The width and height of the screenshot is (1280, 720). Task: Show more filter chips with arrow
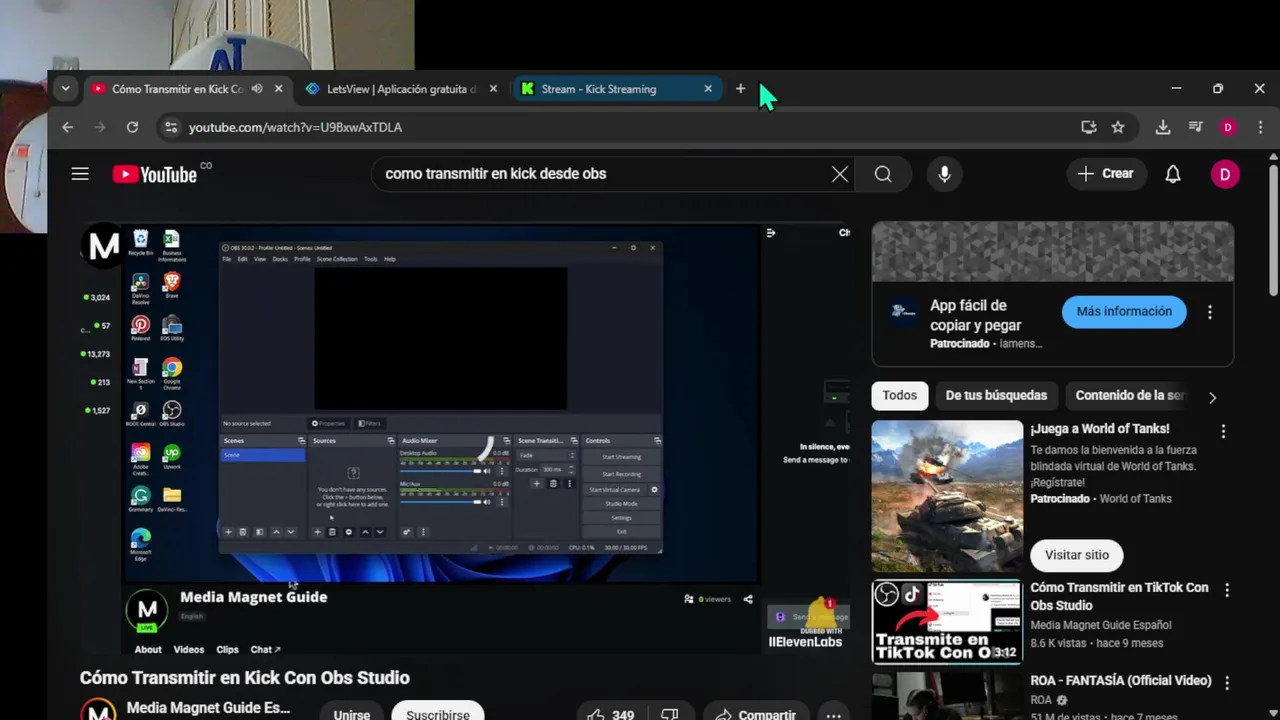tap(1212, 397)
